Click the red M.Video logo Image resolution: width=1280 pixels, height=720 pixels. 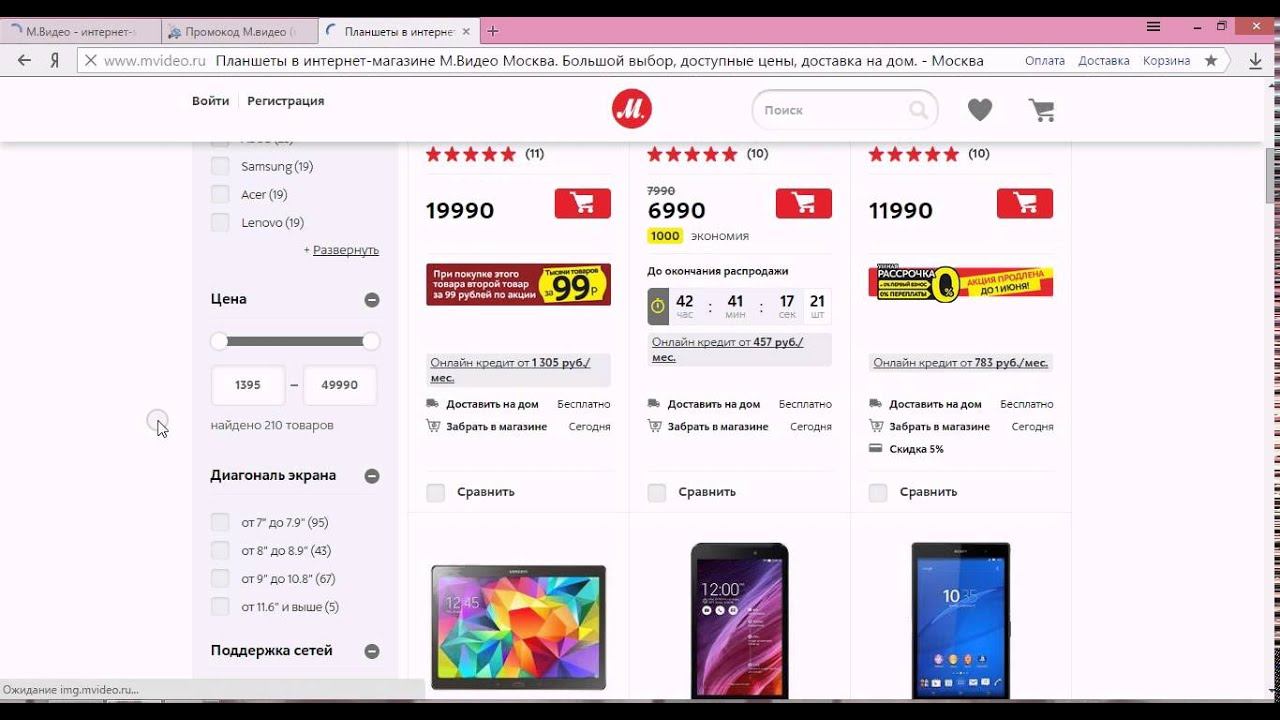coord(632,109)
